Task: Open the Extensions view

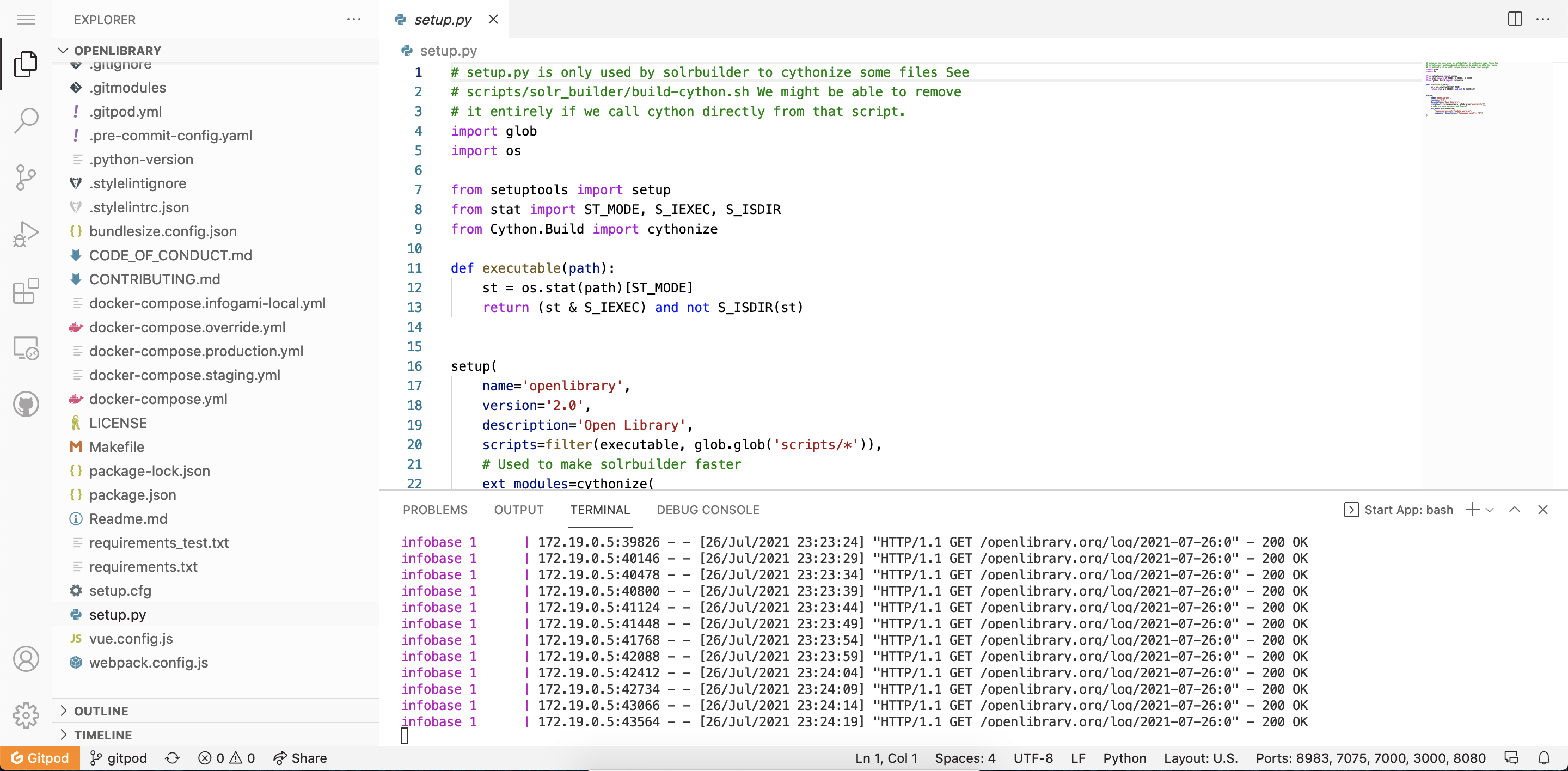Action: tap(26, 291)
